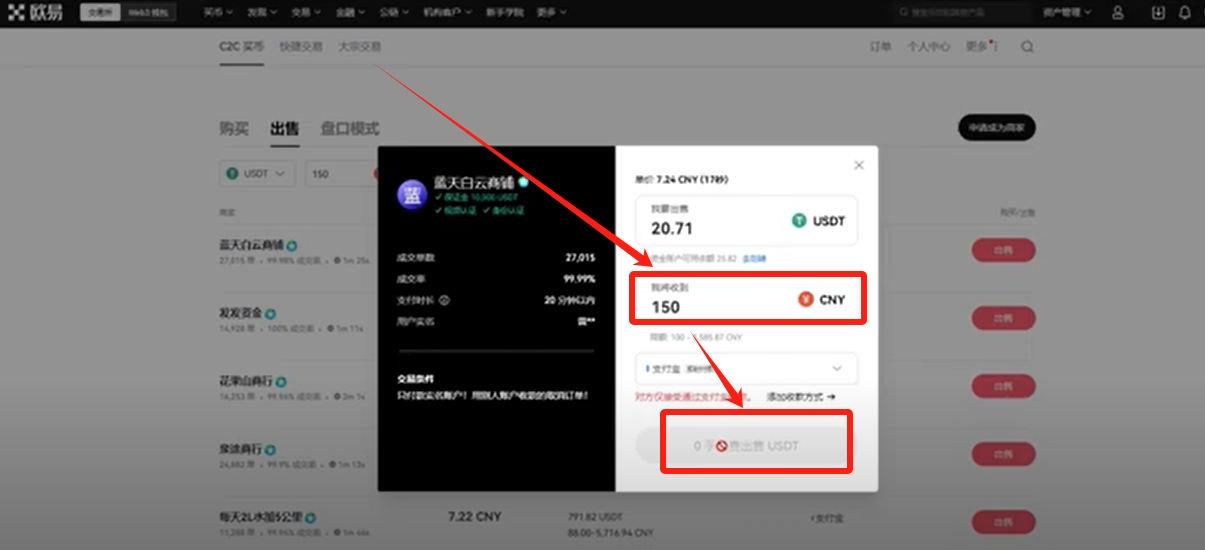Click the download app icon
The image size is (1205, 550).
tap(1158, 13)
